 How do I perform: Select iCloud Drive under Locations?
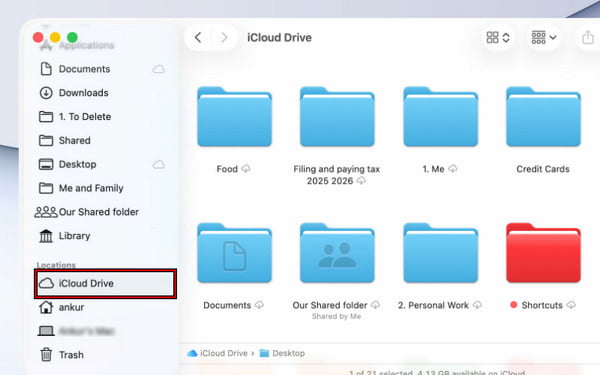pos(105,284)
